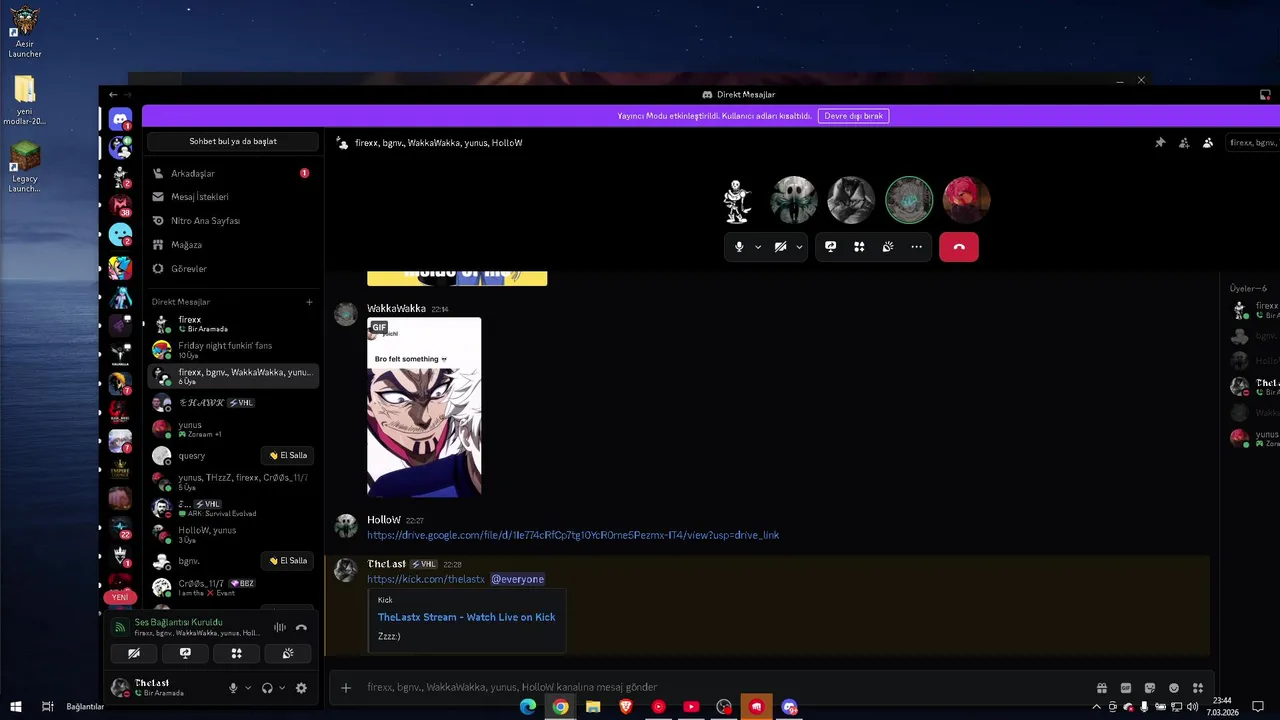Open yunus Zoream direct message

coord(231,429)
